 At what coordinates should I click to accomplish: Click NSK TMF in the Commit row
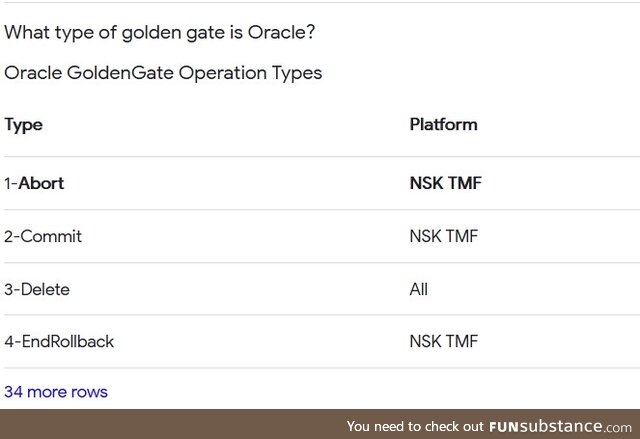coord(444,236)
